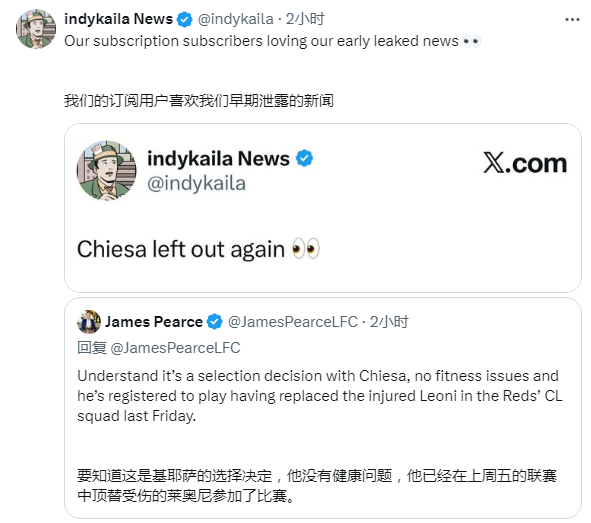Open James Pearce's 2小时 timestamp
The width and height of the screenshot is (591, 523).
coord(389,322)
